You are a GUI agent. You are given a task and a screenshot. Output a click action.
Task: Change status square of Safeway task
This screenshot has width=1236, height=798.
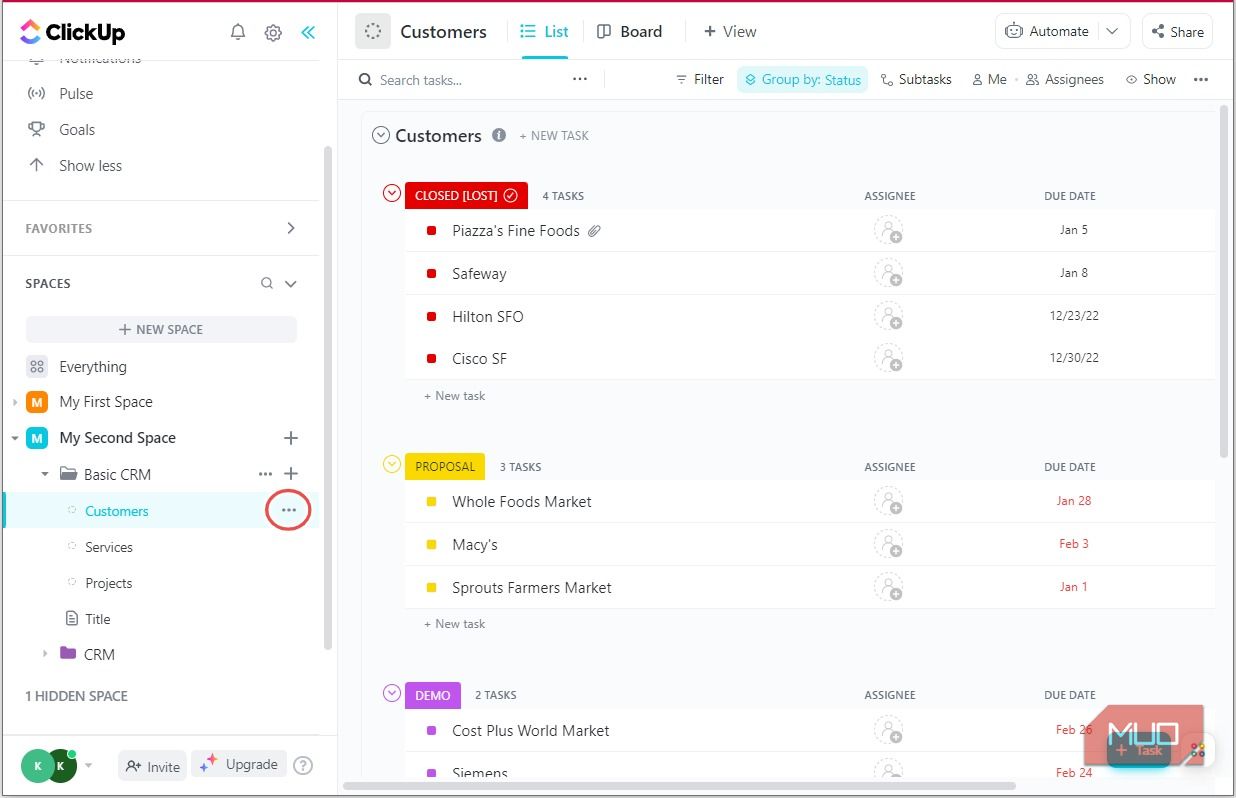432,273
